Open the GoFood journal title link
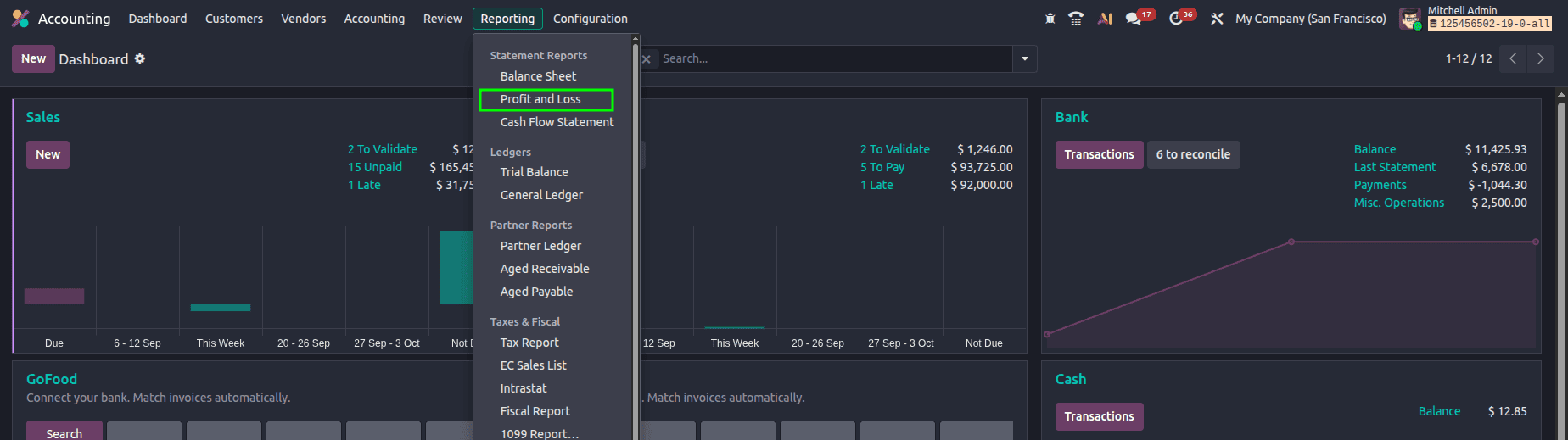The height and width of the screenshot is (440, 1568). [52, 379]
